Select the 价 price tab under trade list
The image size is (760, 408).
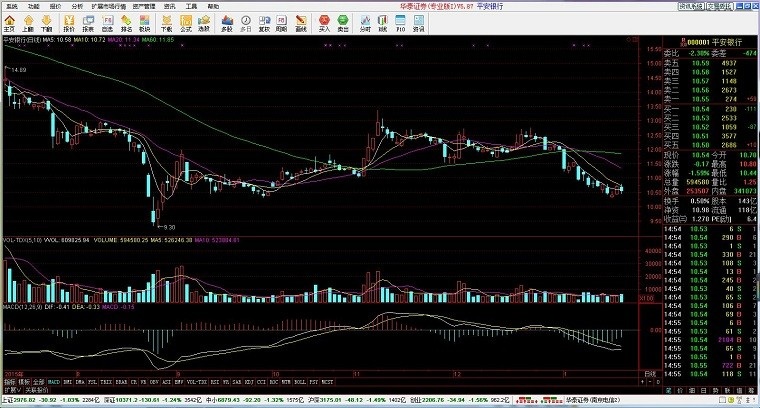point(680,390)
